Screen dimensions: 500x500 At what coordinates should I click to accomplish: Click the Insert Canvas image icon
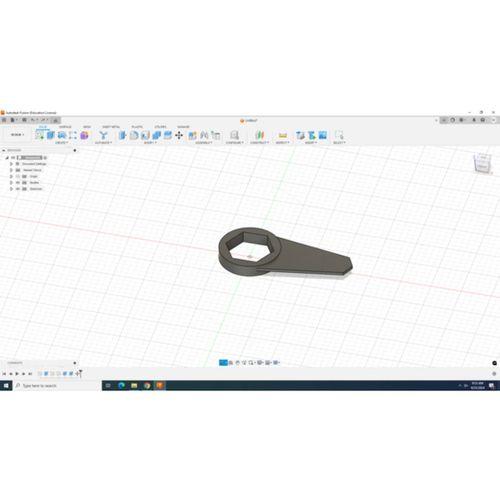(x=323, y=135)
